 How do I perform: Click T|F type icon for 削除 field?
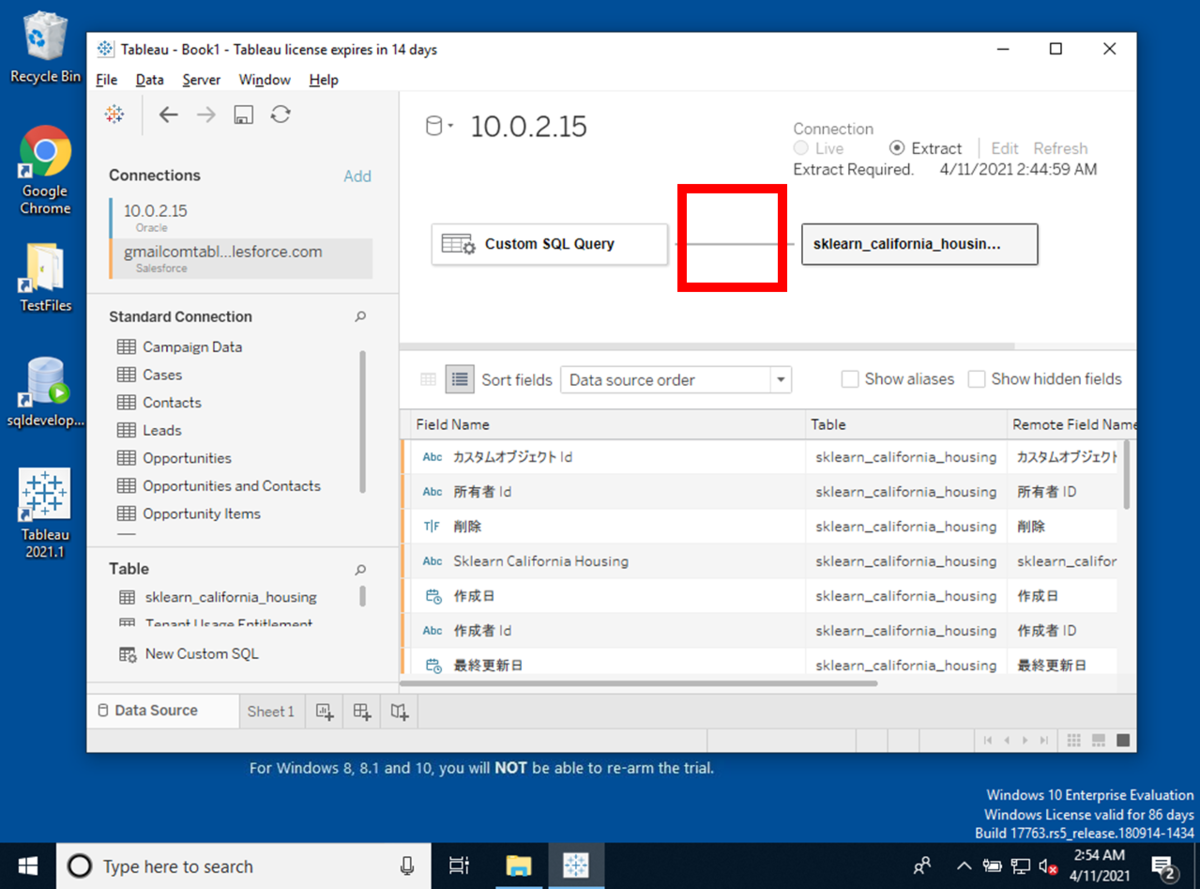[432, 527]
